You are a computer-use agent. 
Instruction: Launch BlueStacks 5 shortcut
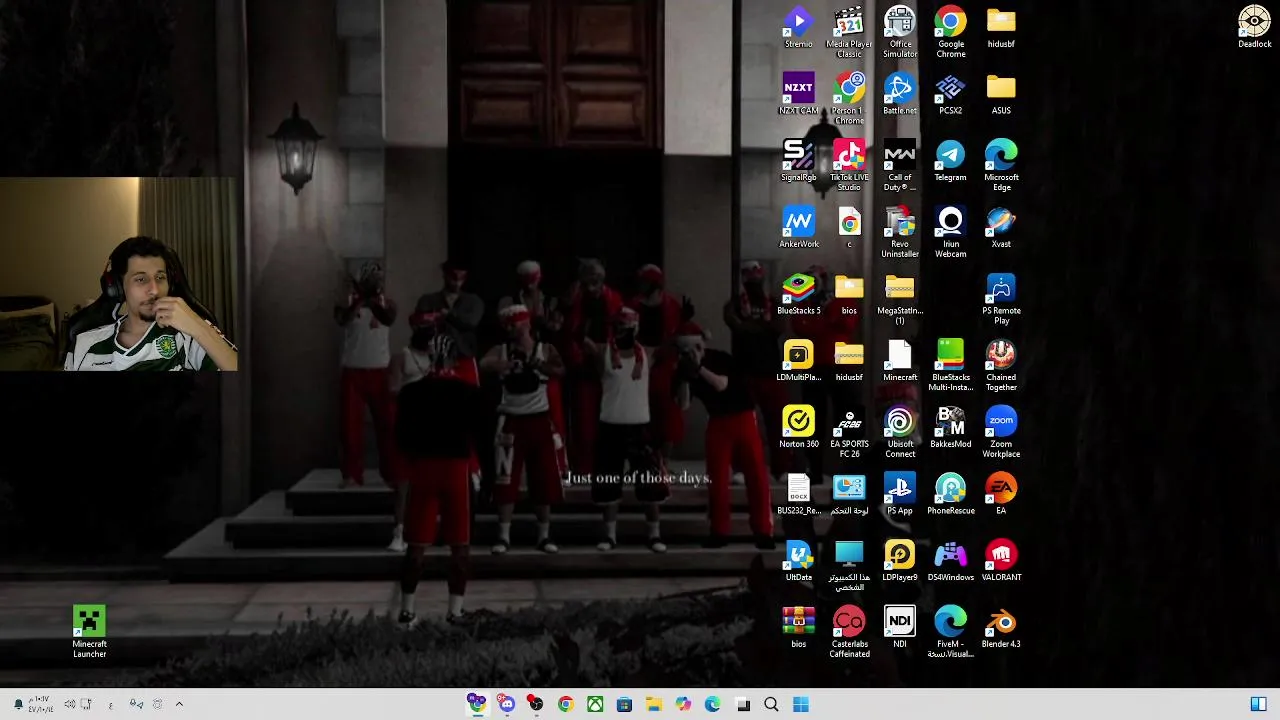pyautogui.click(x=798, y=294)
